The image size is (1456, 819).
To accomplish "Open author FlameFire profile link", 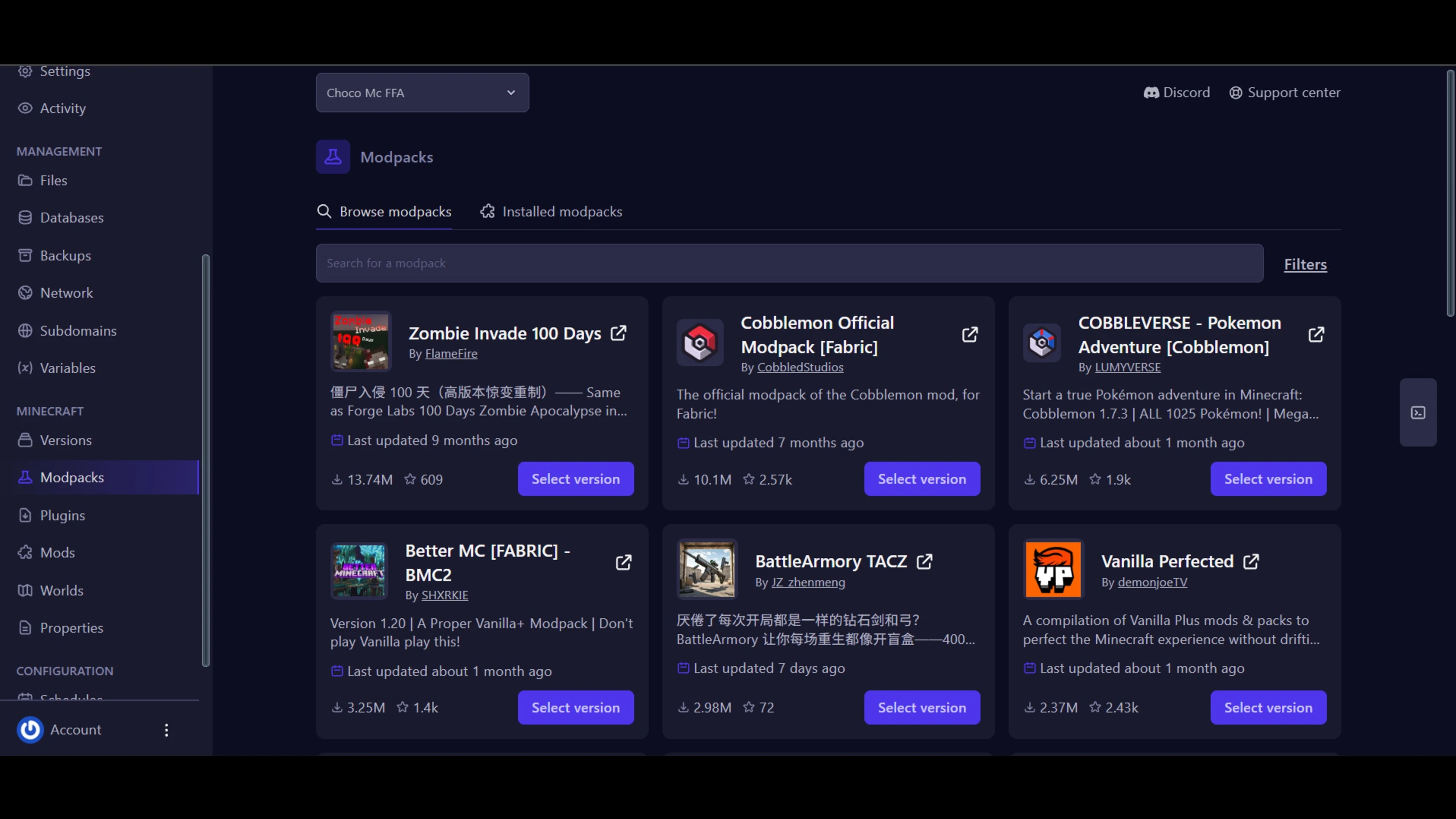I will point(451,354).
